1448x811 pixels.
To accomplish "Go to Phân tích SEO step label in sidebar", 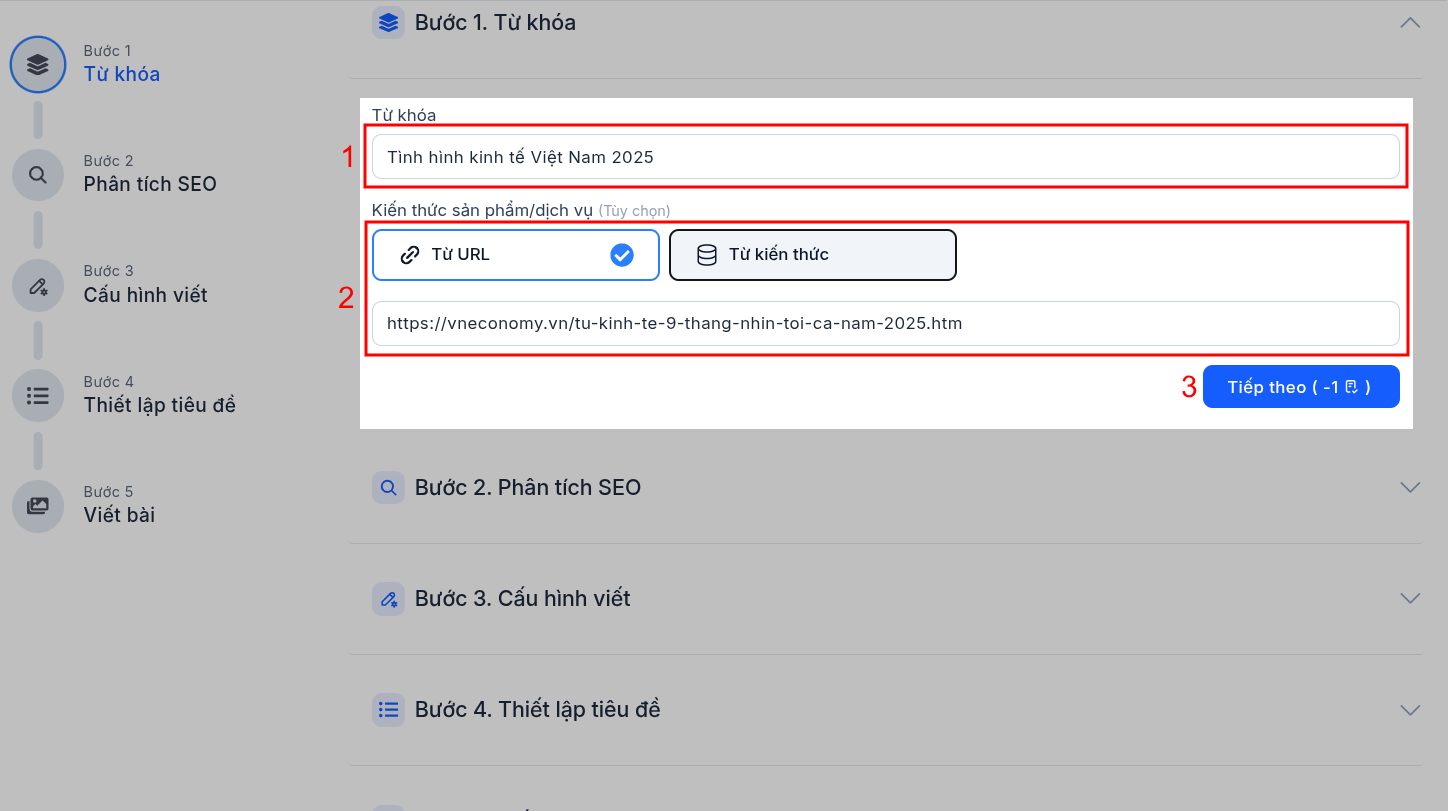I will pos(150,184).
